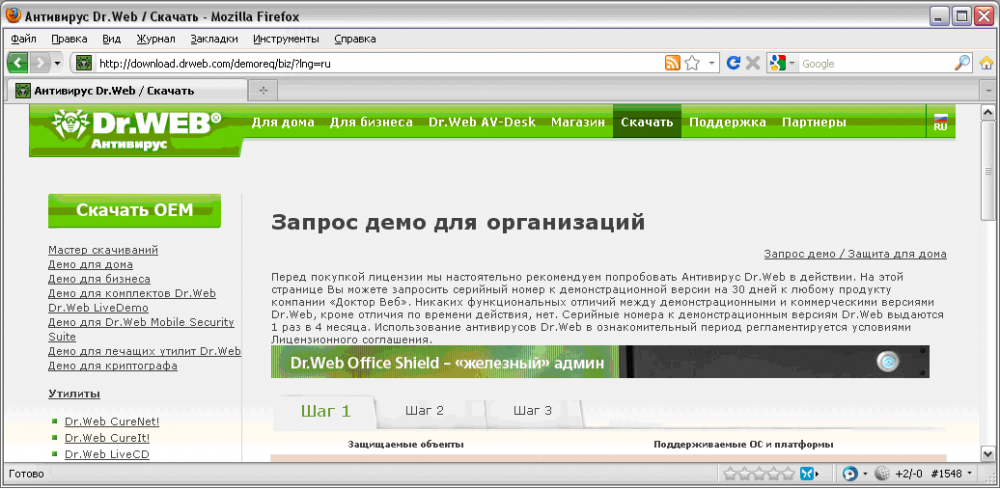Open the Демо для бизнеса sidebar link
Image resolution: width=1000 pixels, height=489 pixels.
click(99, 279)
